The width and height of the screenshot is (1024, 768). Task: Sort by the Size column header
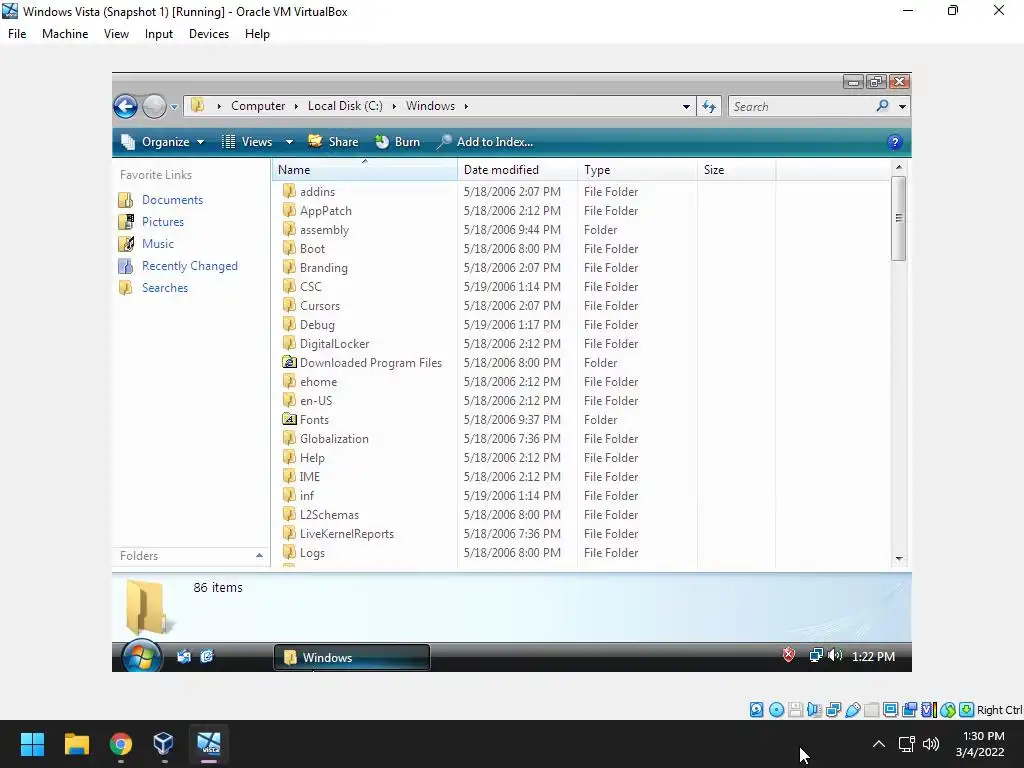point(737,170)
